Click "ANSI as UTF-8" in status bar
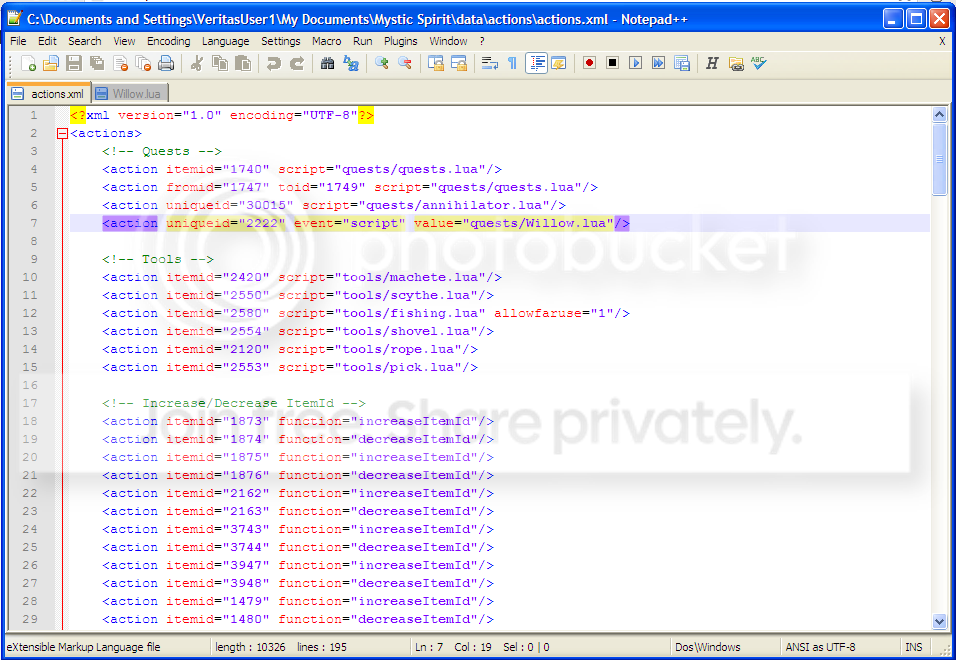The image size is (956, 660). pyautogui.click(x=820, y=647)
